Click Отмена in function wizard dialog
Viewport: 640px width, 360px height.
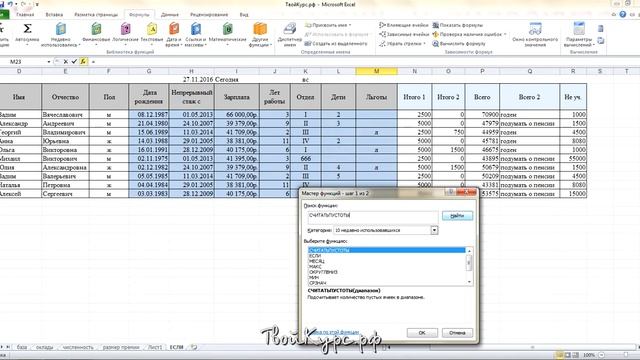(x=457, y=333)
